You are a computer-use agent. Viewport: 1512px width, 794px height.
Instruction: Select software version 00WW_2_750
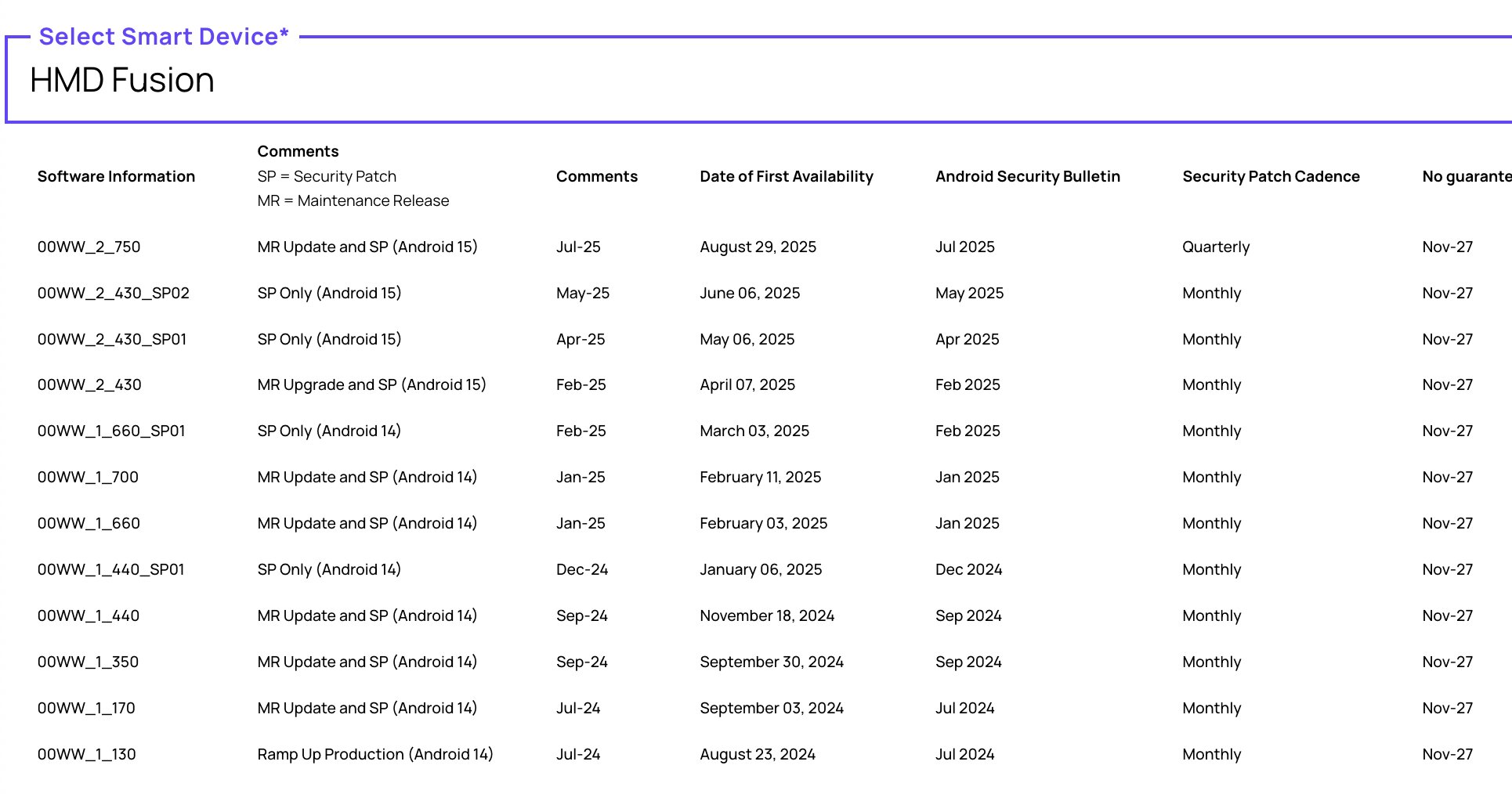coord(89,247)
